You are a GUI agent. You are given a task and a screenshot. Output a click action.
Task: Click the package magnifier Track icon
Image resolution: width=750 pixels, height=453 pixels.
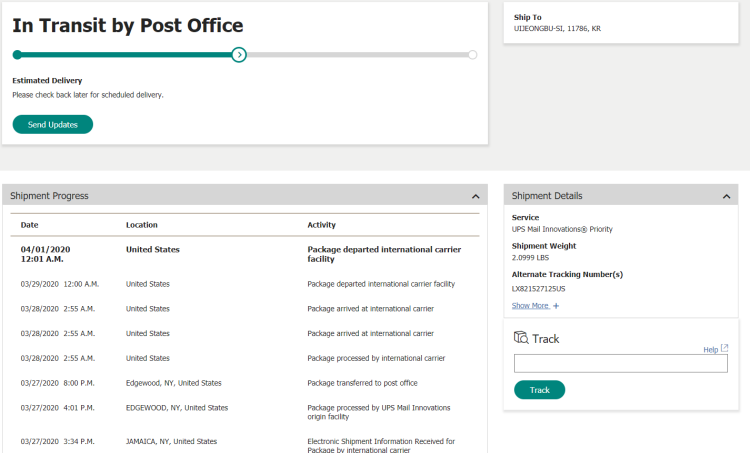coord(521,338)
